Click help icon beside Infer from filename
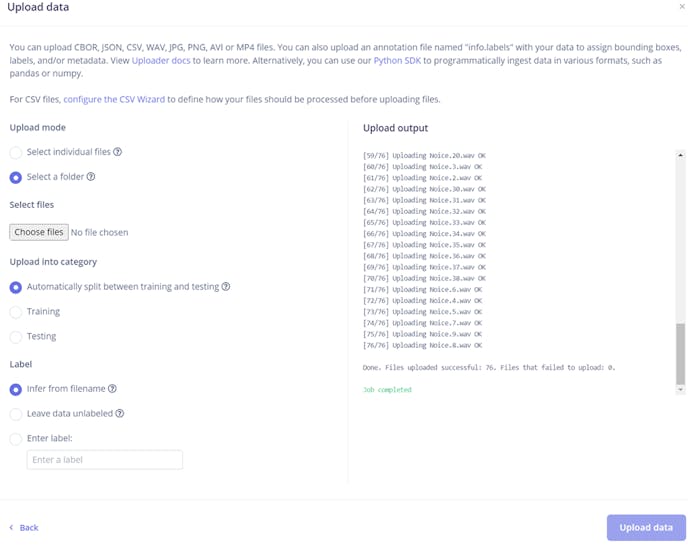Viewport: 688px width, 555px height. click(x=113, y=389)
